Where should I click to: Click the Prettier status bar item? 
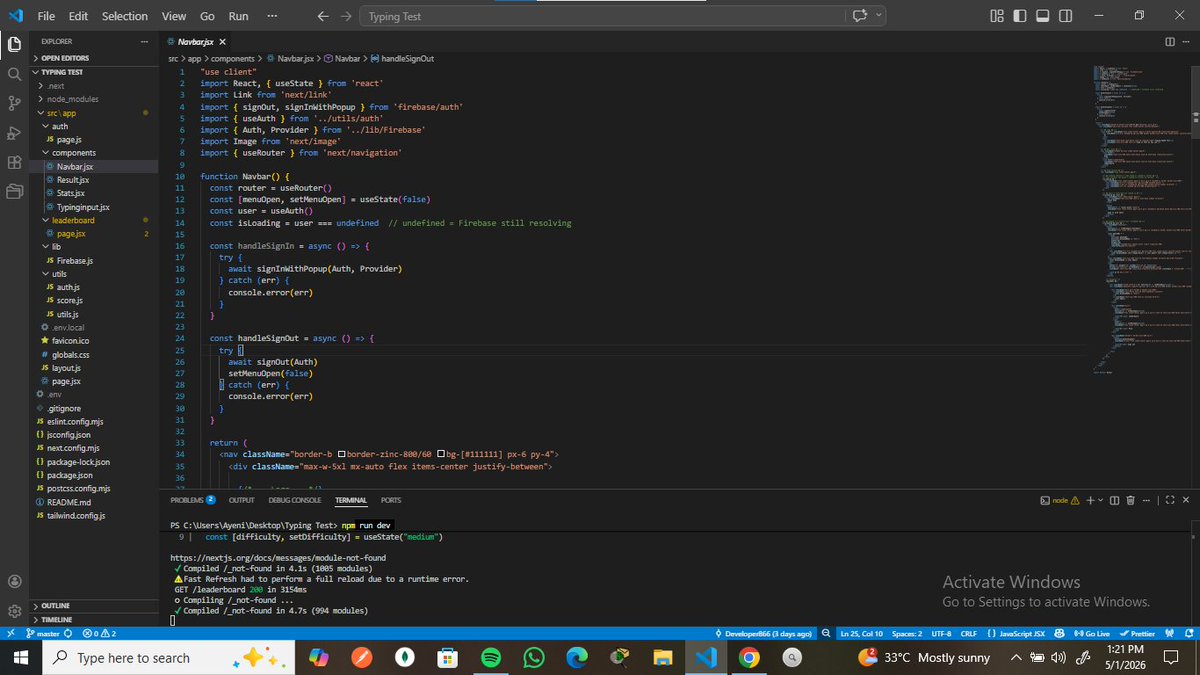click(1137, 633)
